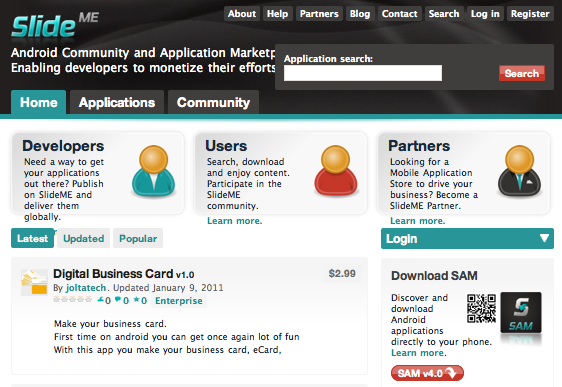Click the red Users avatar icon
The height and width of the screenshot is (387, 562).
[x=335, y=171]
